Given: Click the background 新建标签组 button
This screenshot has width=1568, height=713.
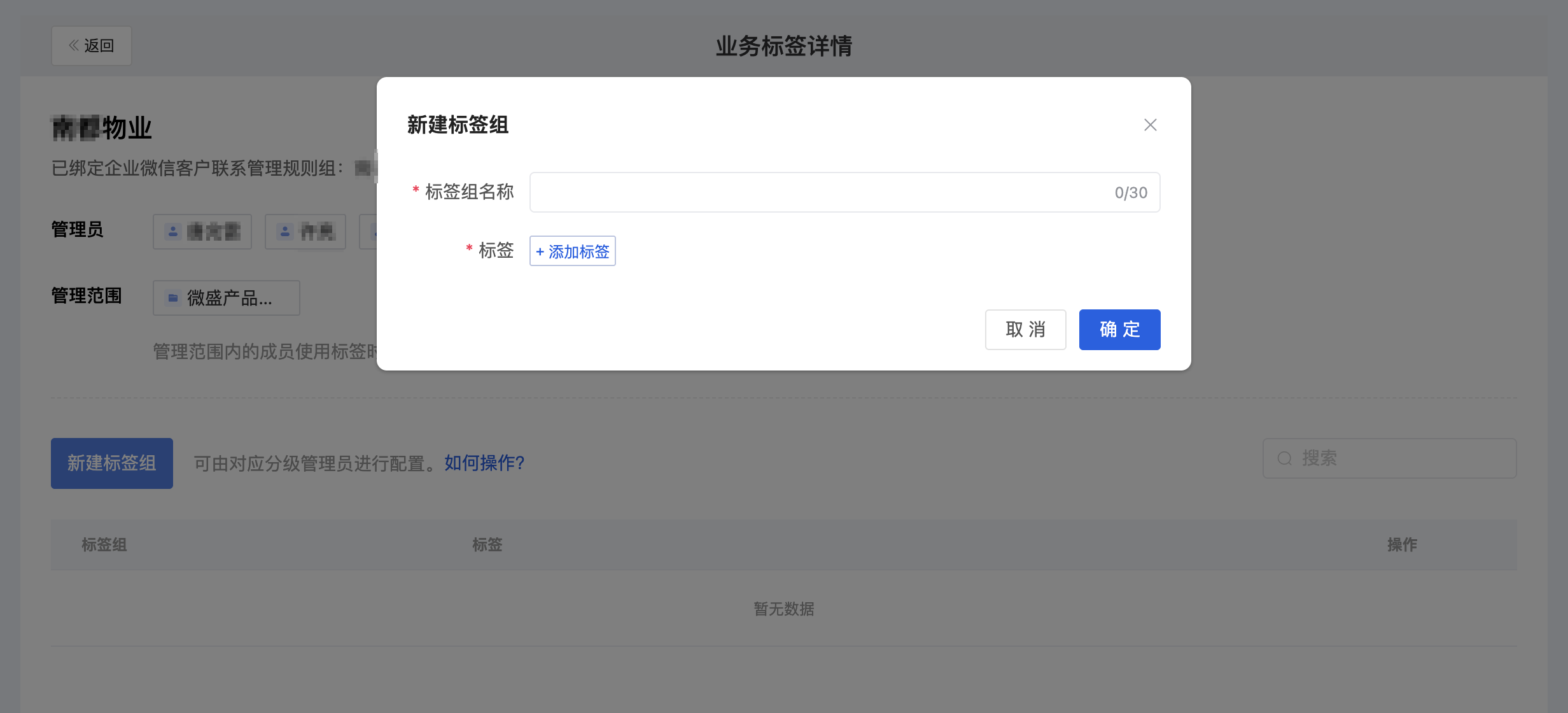Looking at the screenshot, I should tap(112, 463).
